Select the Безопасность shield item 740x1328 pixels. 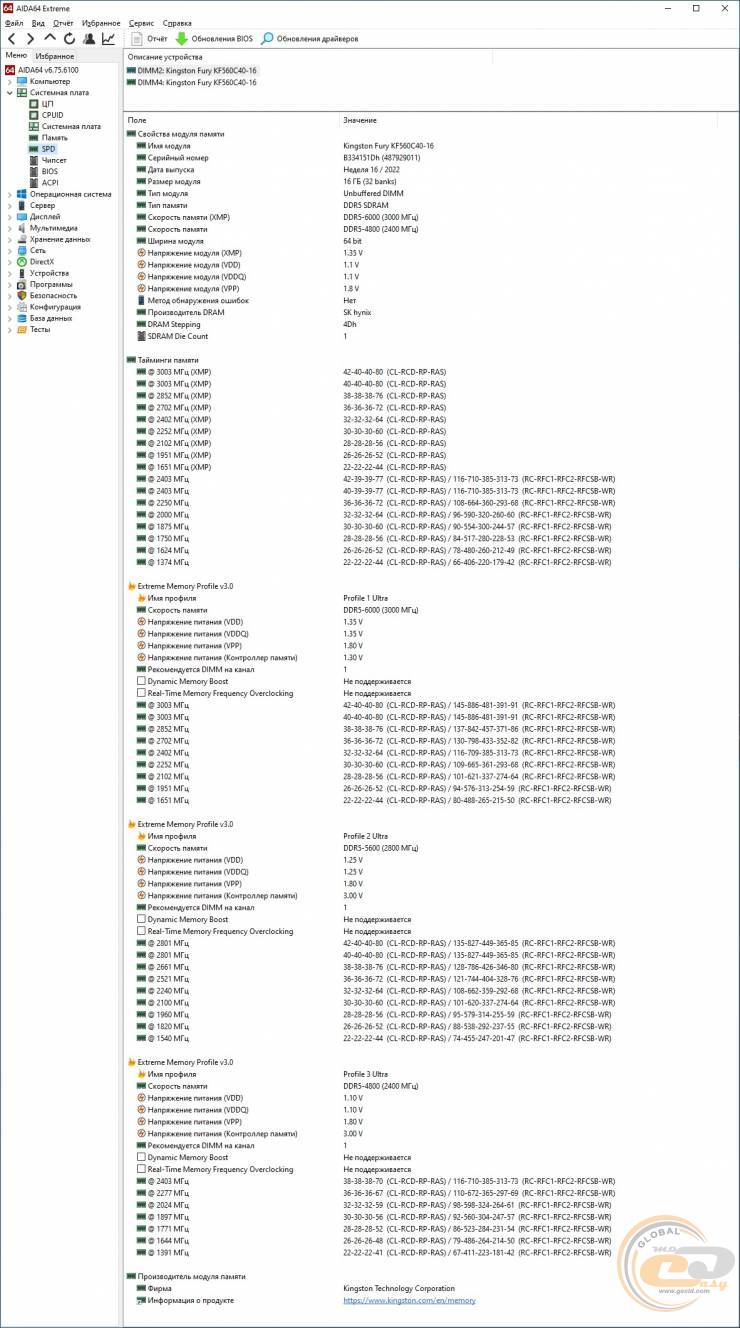click(x=46, y=296)
